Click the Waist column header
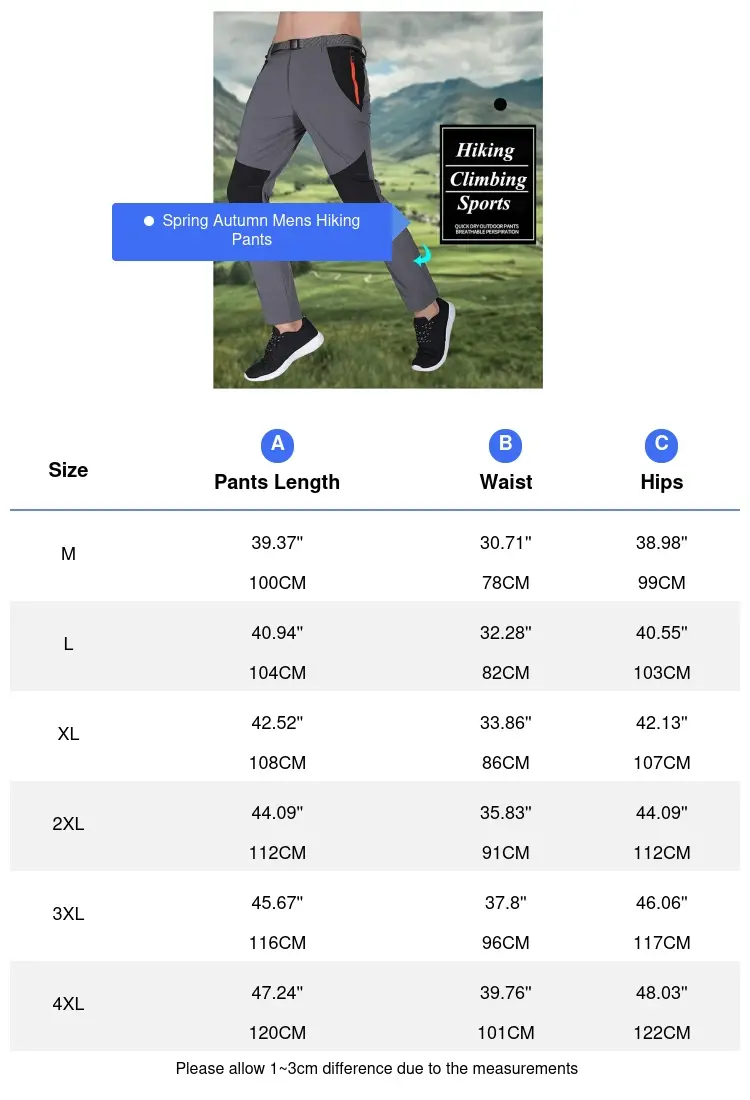The image size is (750, 1100). coord(506,482)
